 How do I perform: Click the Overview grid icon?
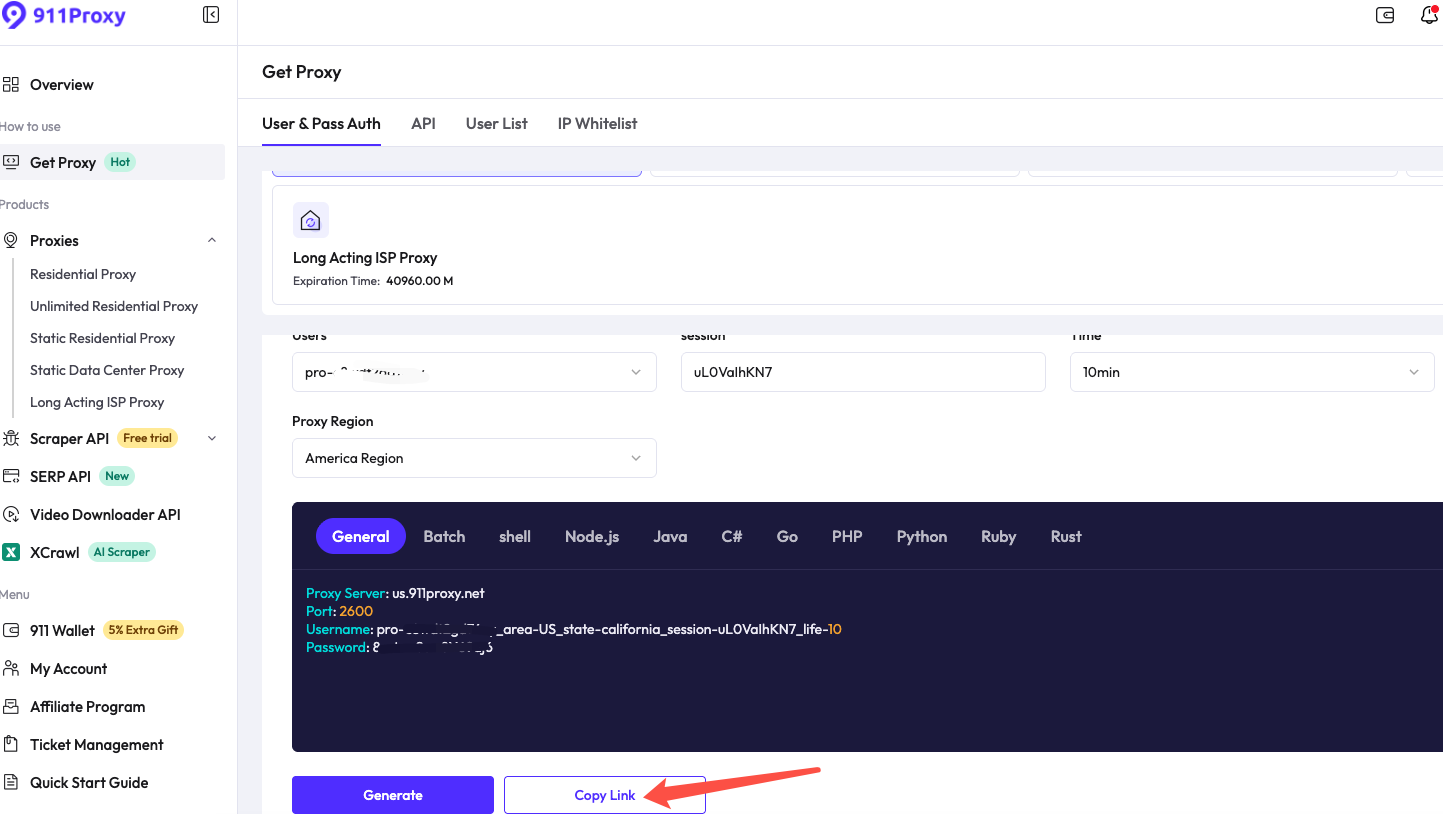click(x=11, y=85)
